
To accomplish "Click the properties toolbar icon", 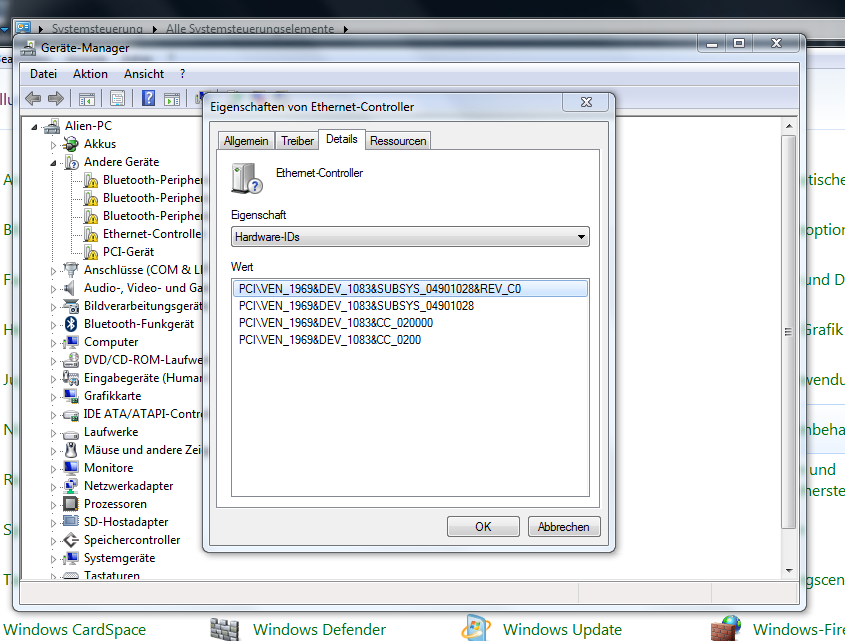I will pos(118,98).
